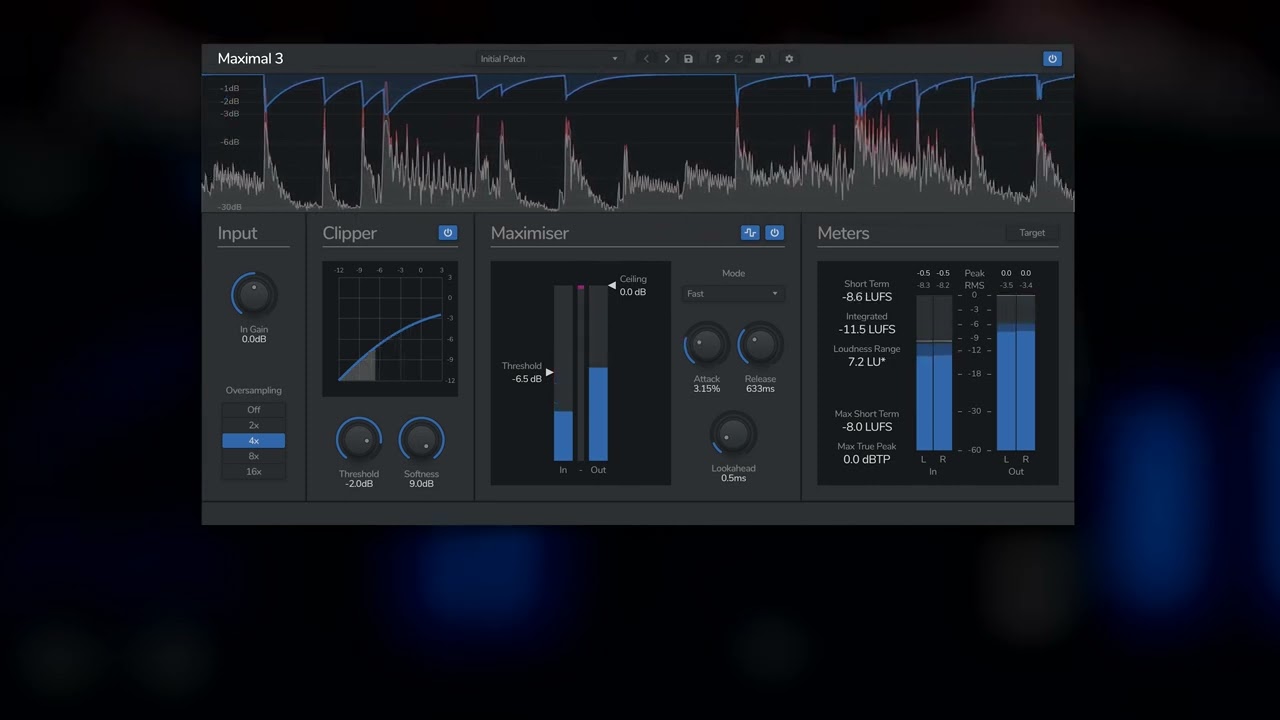Viewport: 1280px width, 720px height.
Task: Go to the previous preset arrow
Action: [x=646, y=59]
